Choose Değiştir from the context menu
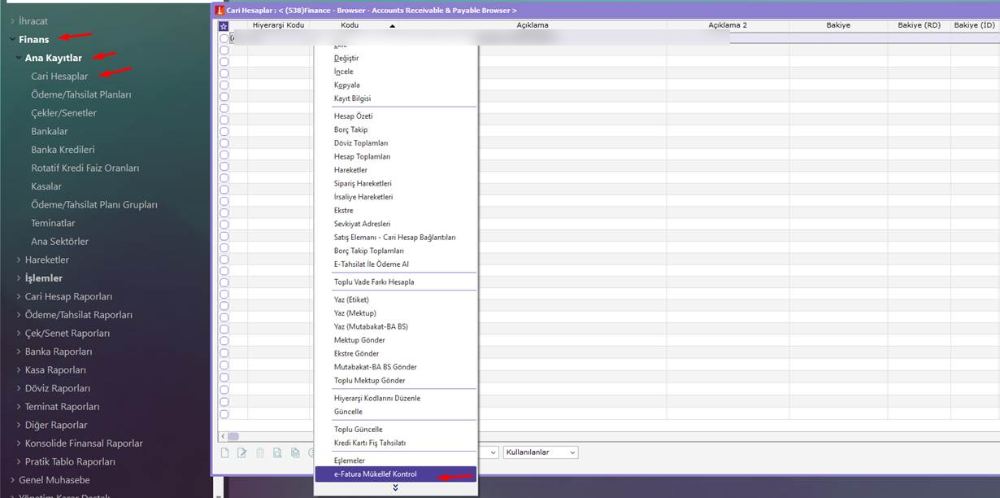The width and height of the screenshot is (1000, 498). [x=346, y=58]
